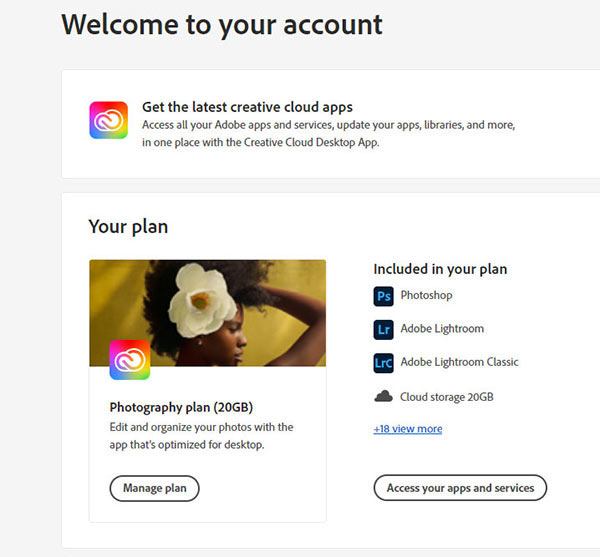Click Access your apps and services
600x557 pixels.
click(460, 488)
